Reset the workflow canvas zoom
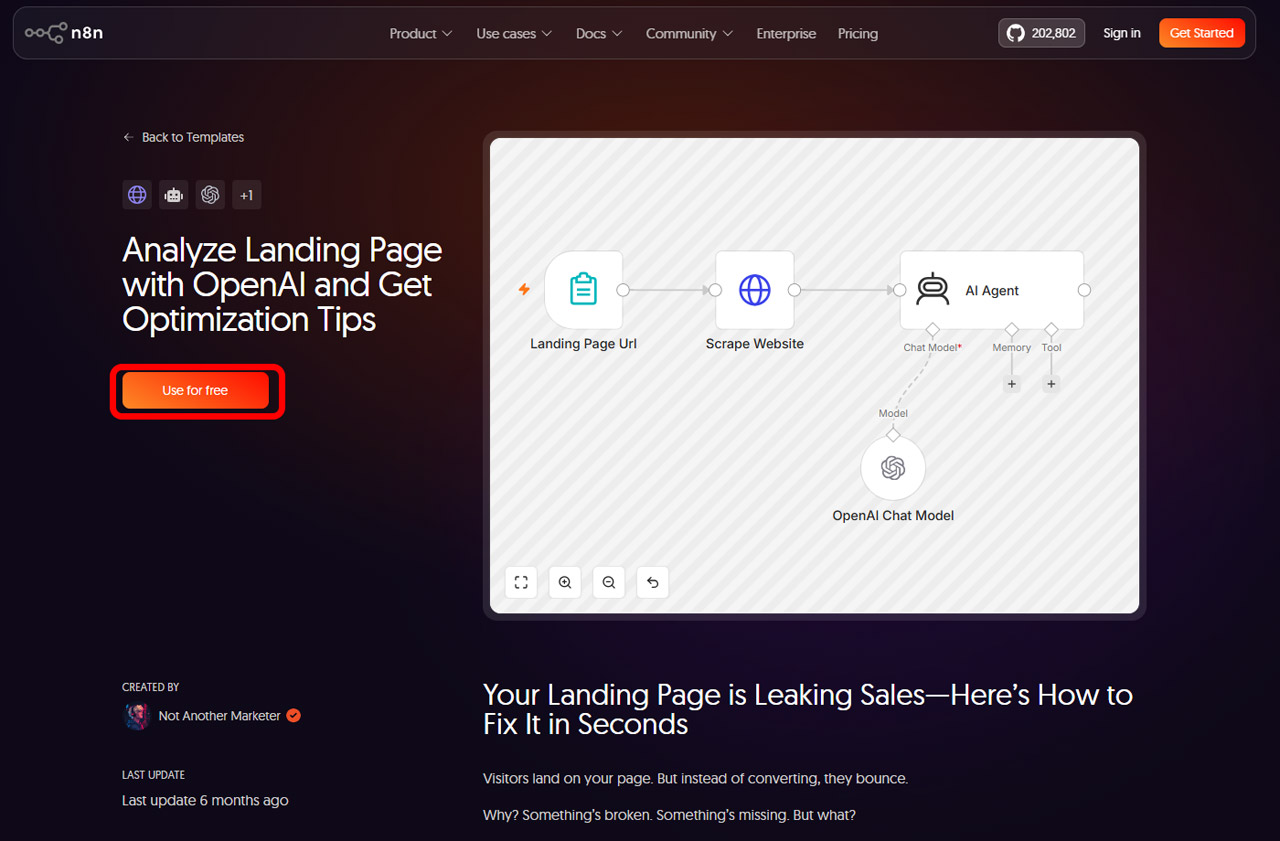Image resolution: width=1280 pixels, height=841 pixels. (653, 582)
